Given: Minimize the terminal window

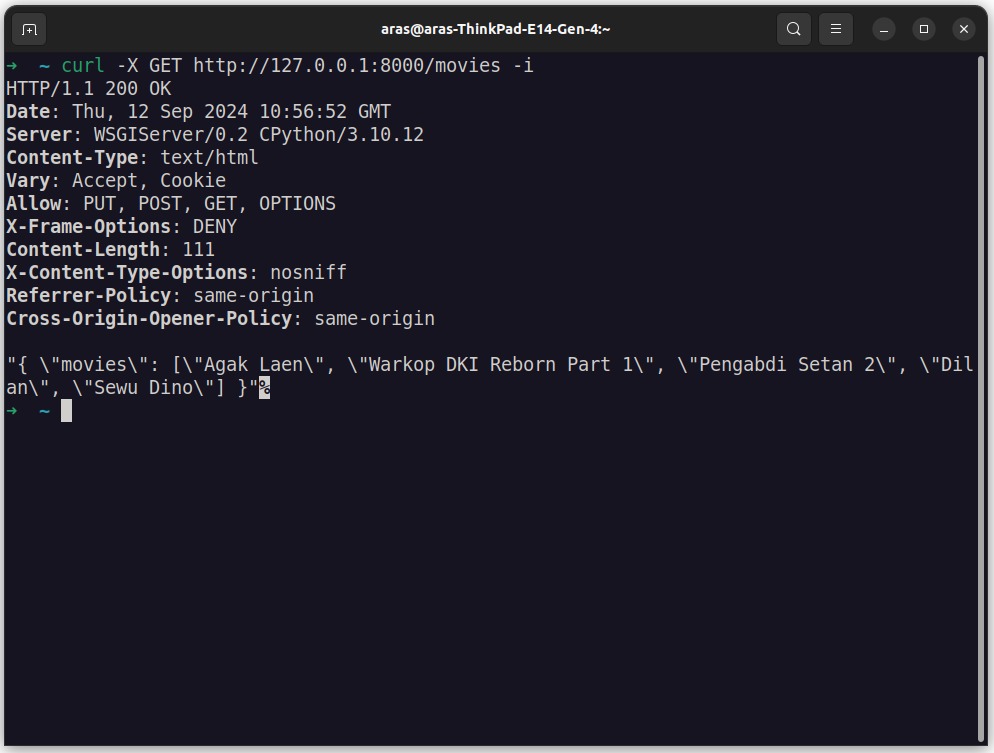Looking at the screenshot, I should click(x=884, y=29).
